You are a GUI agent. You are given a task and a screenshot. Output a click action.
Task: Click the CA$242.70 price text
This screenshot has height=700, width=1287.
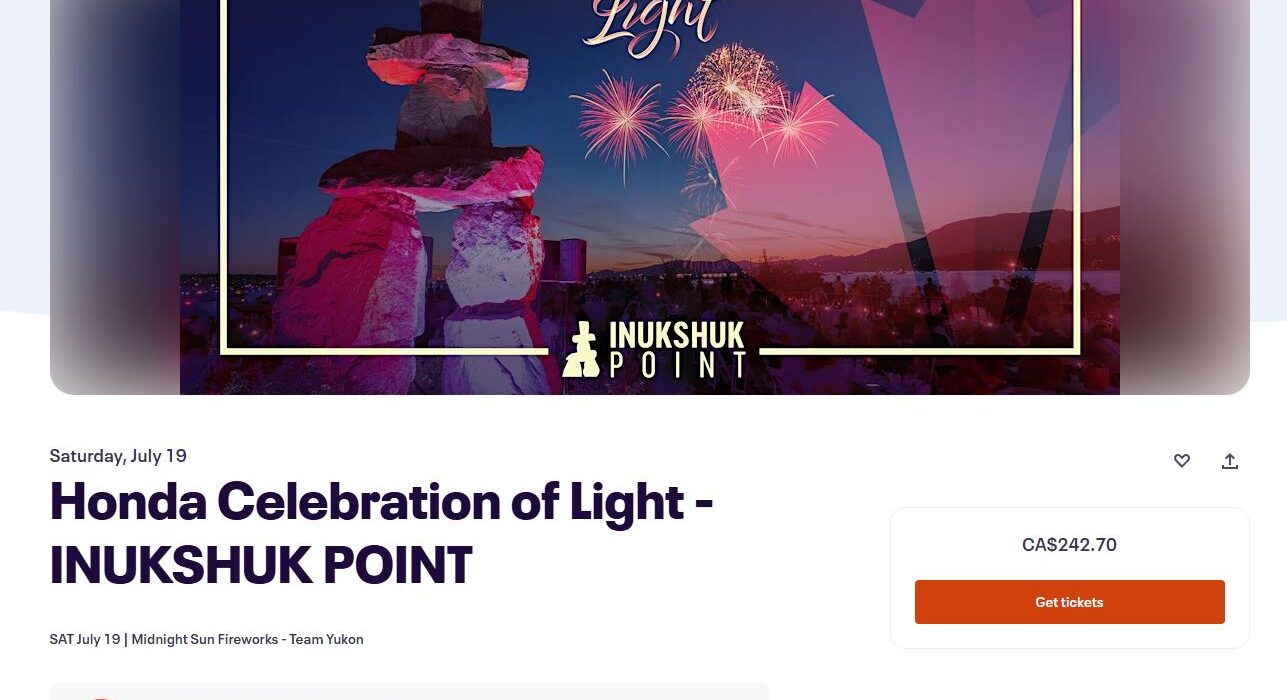[x=1069, y=545]
